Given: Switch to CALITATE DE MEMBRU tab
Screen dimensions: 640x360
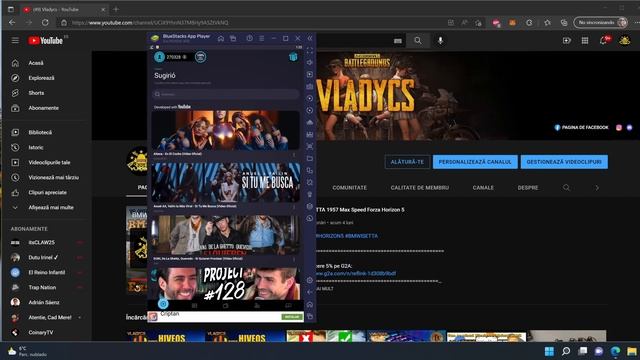Looking at the screenshot, I should coord(420,188).
